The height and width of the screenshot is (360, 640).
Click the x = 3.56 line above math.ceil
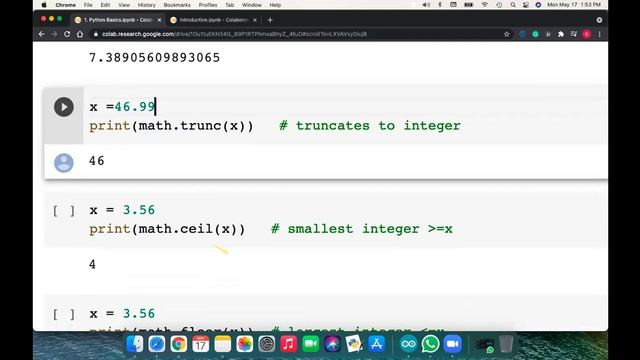click(122, 210)
